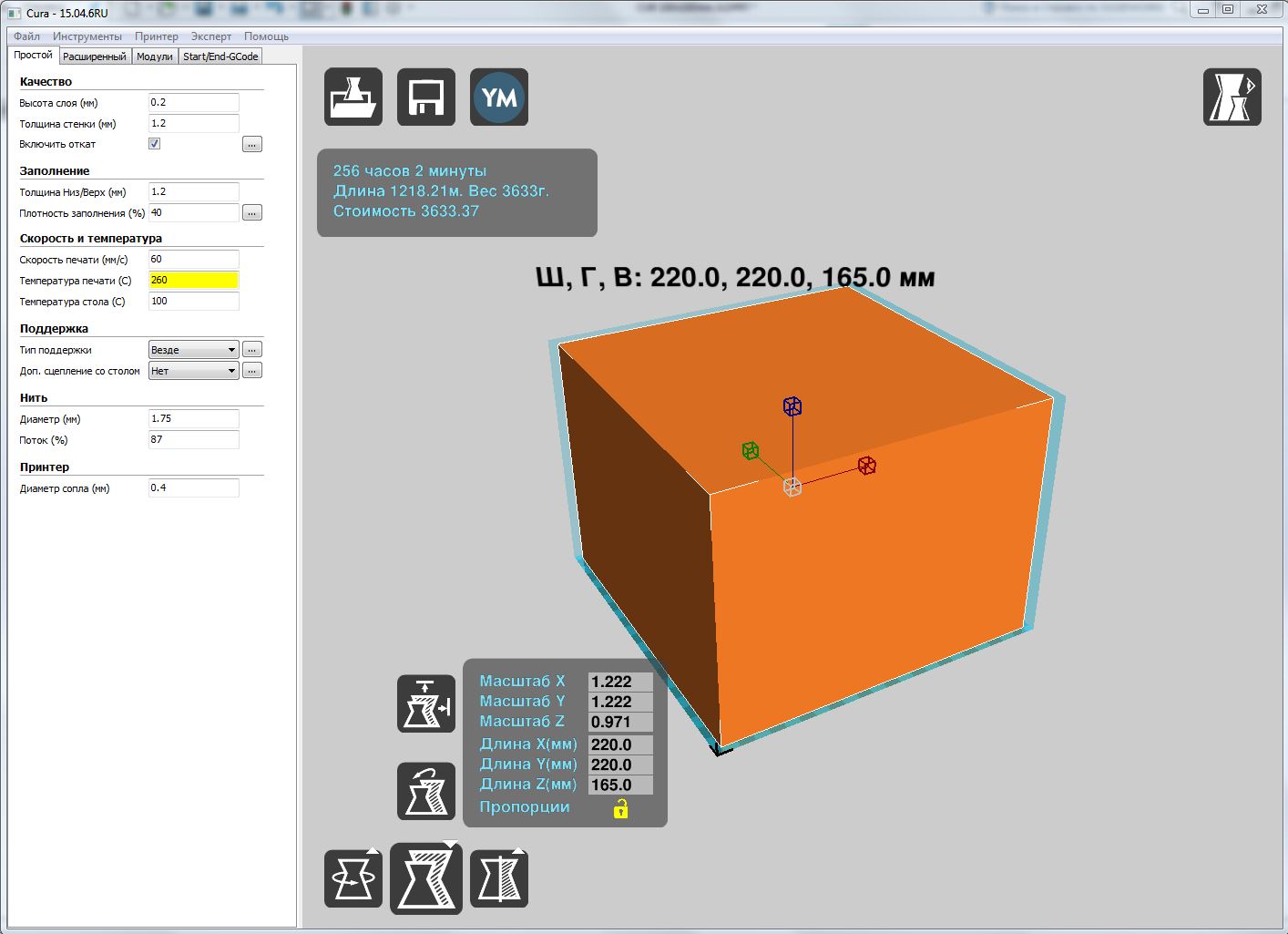Click the Save toolpath floppy disk icon
The width and height of the screenshot is (1288, 934).
pyautogui.click(x=426, y=98)
